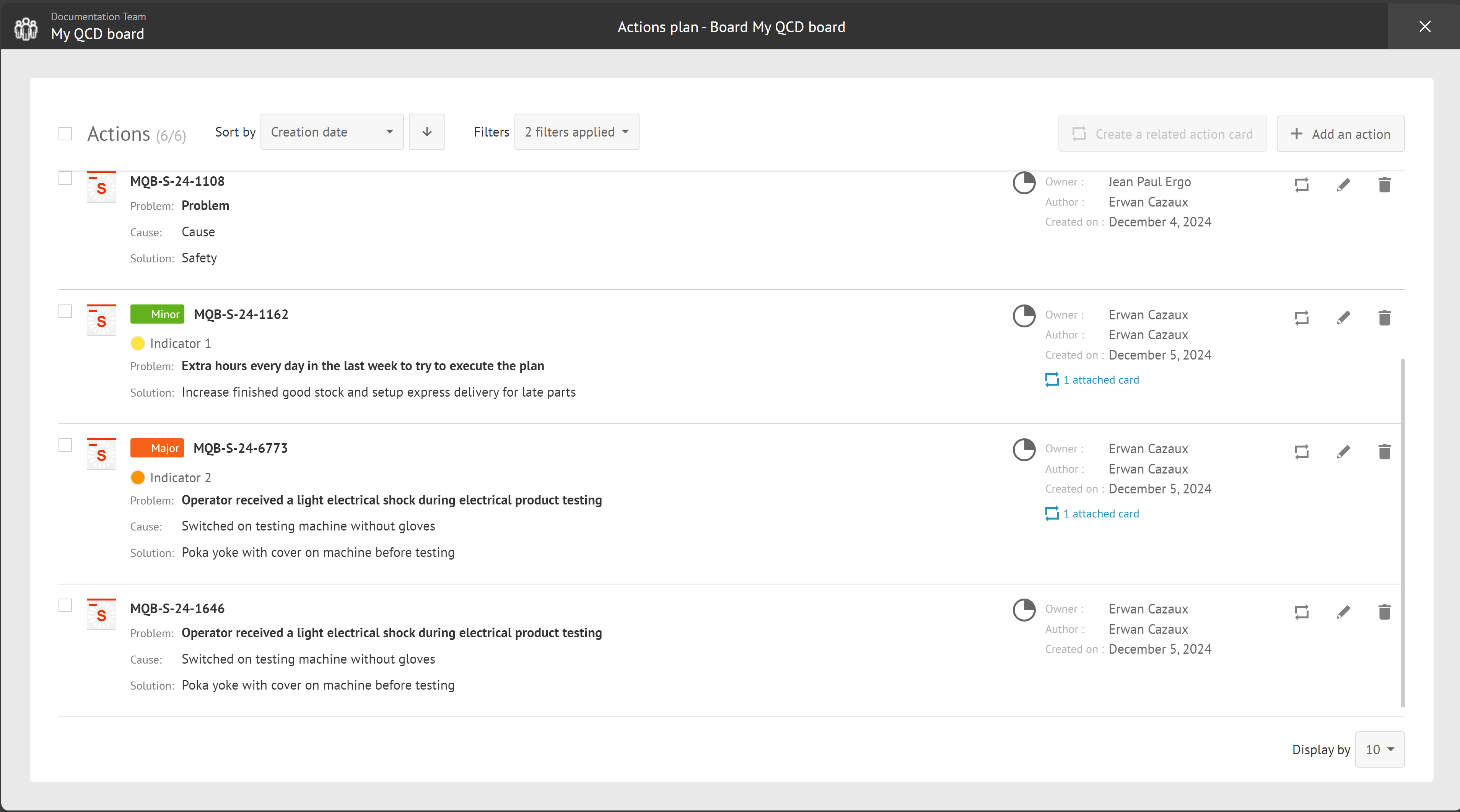Image resolution: width=1460 pixels, height=812 pixels.
Task: Click the 'Indicator 2' label
Action: pyautogui.click(x=180, y=478)
